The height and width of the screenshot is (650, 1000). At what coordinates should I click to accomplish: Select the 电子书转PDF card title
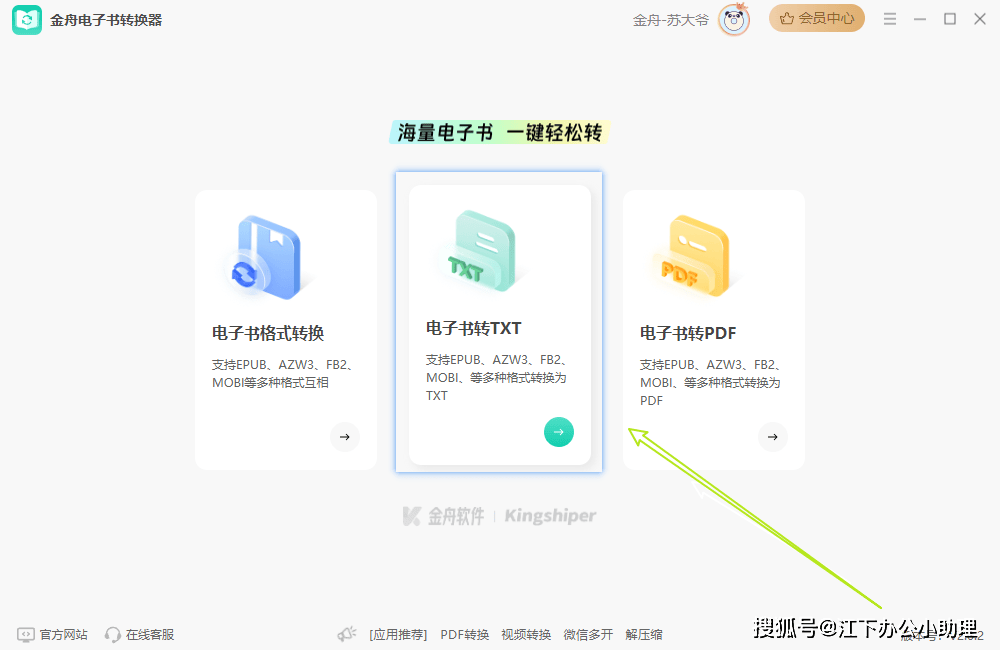(x=688, y=333)
